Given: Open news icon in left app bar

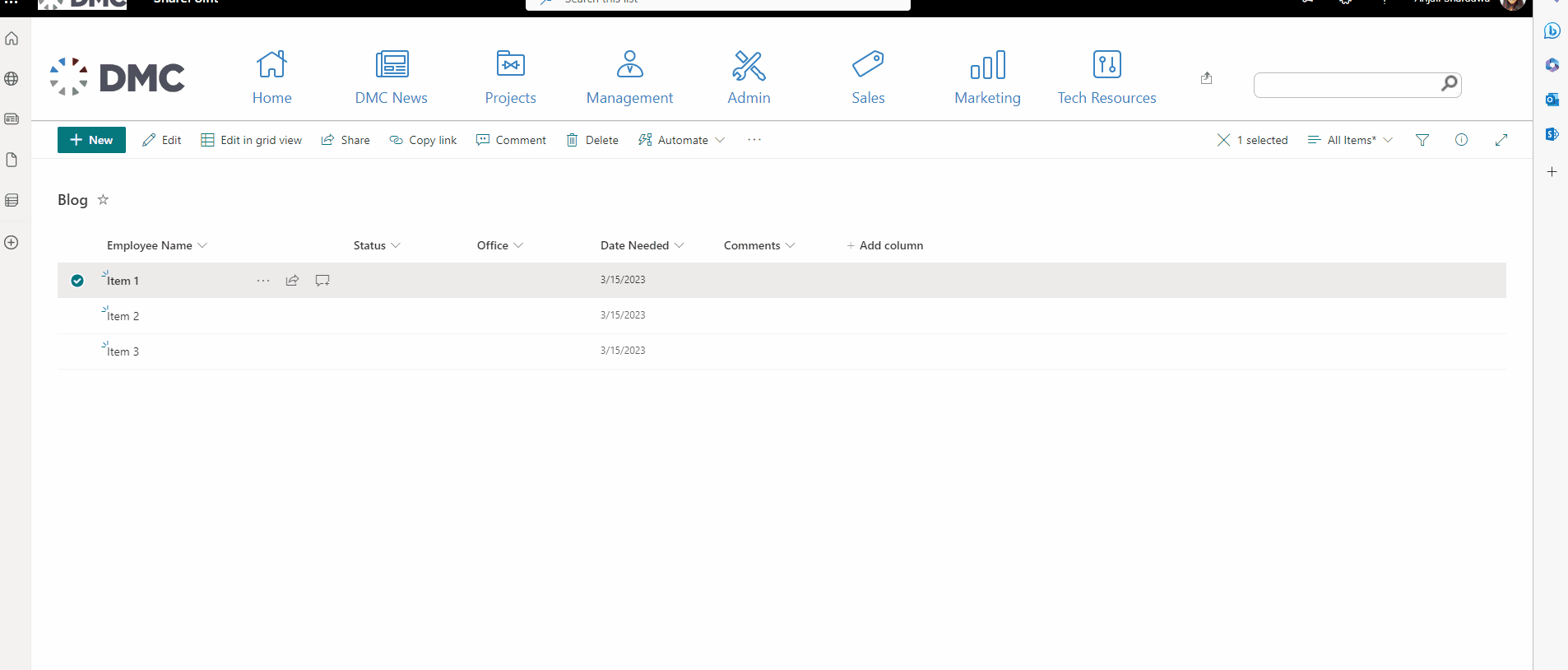Looking at the screenshot, I should (x=12, y=119).
